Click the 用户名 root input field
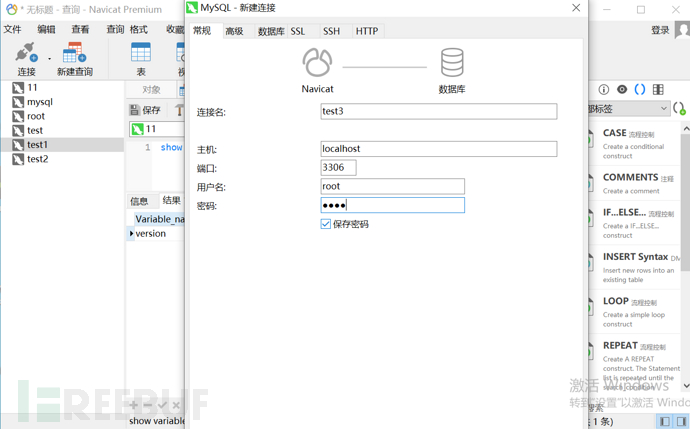 point(393,187)
